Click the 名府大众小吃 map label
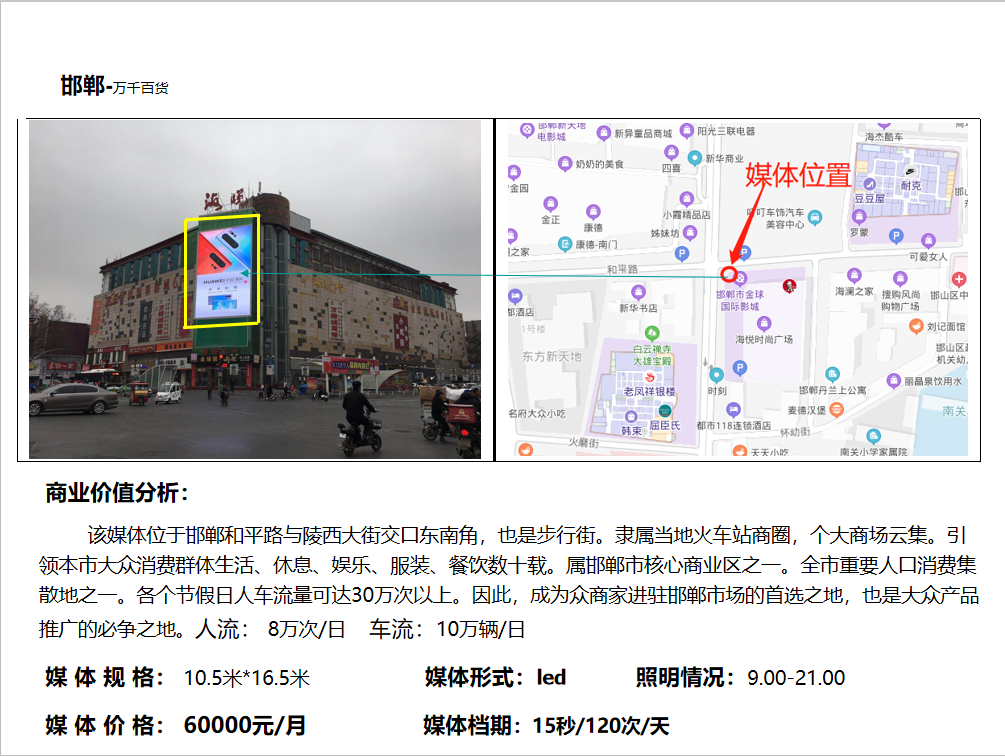 [x=537, y=414]
